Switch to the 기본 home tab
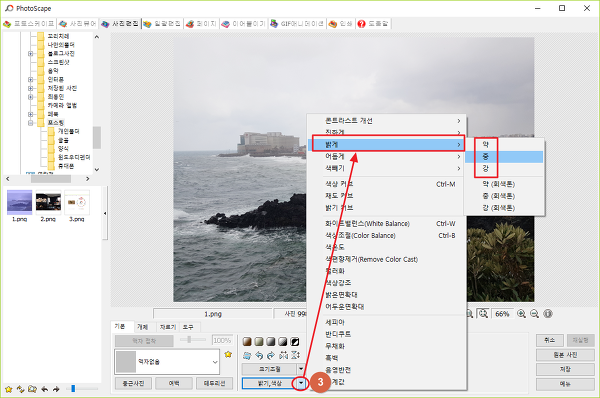 (x=120, y=326)
